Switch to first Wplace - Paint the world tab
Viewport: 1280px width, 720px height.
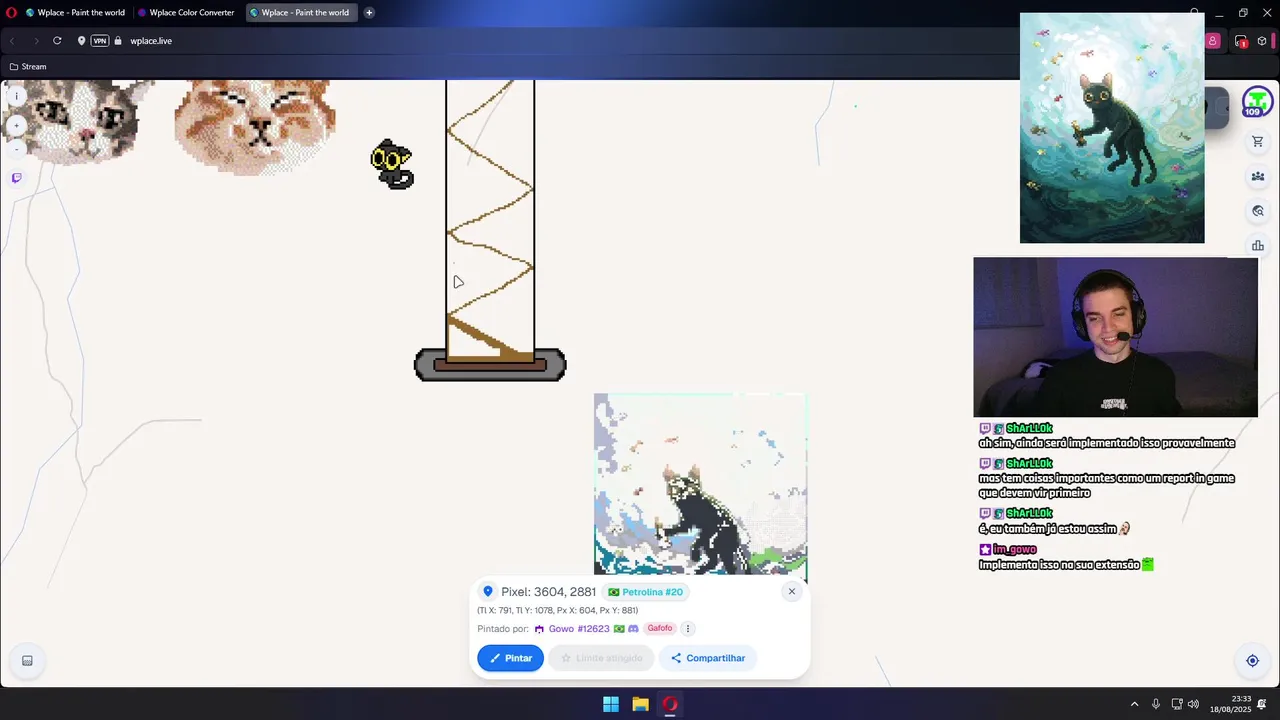(75, 13)
